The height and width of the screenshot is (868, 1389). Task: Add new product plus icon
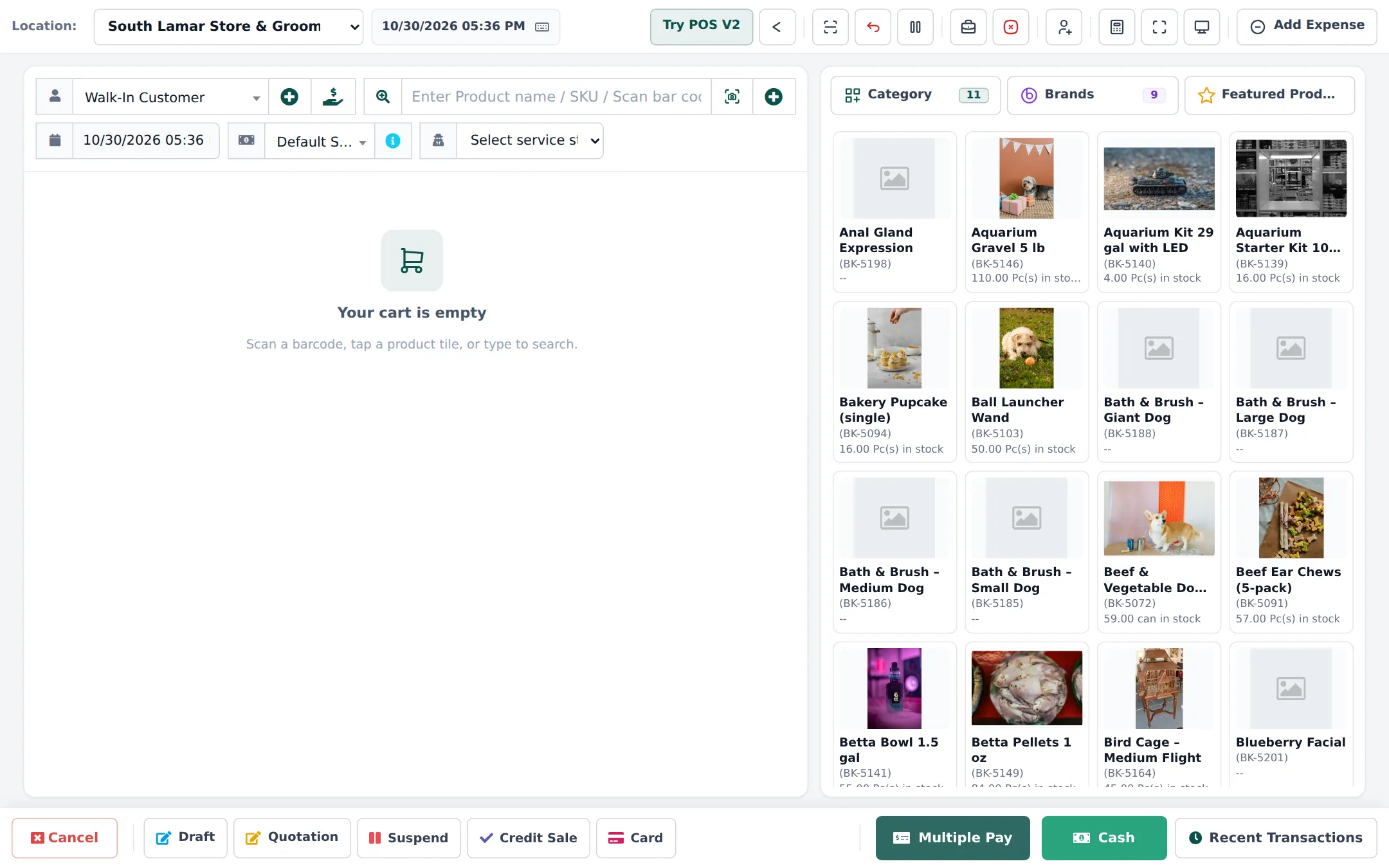(x=774, y=96)
